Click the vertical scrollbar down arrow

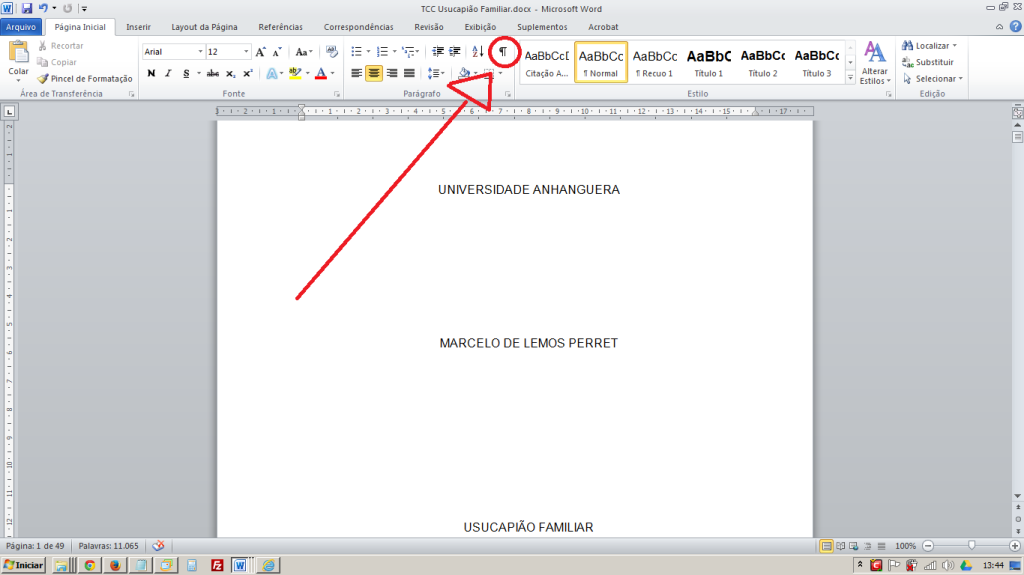(1017, 496)
